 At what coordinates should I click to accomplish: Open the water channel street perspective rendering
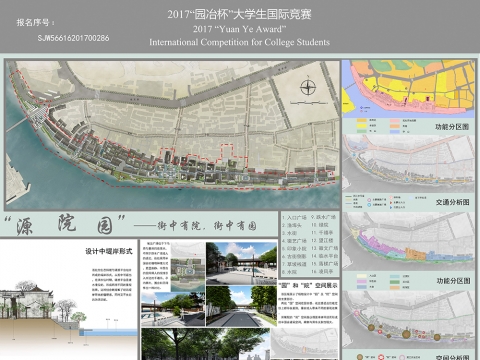tap(241, 306)
